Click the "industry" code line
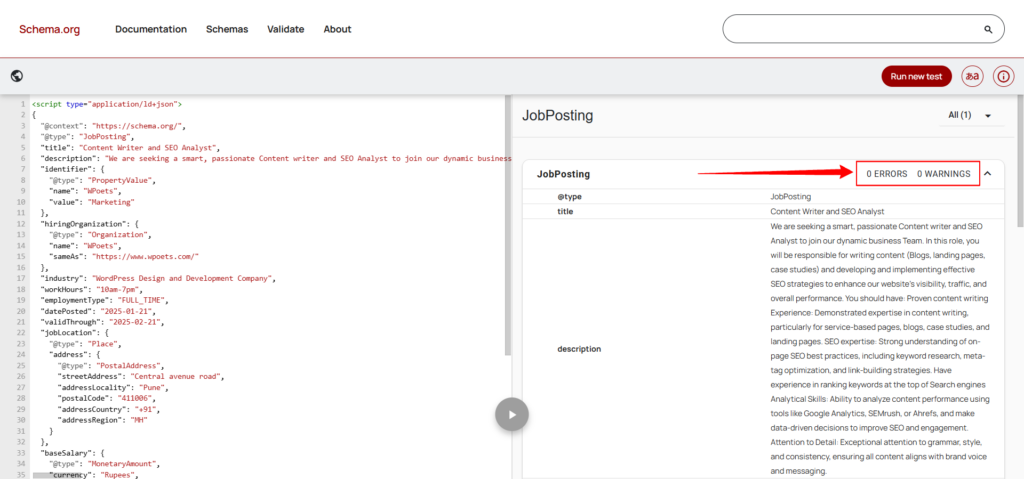1024x479 pixels. [x=157, y=278]
